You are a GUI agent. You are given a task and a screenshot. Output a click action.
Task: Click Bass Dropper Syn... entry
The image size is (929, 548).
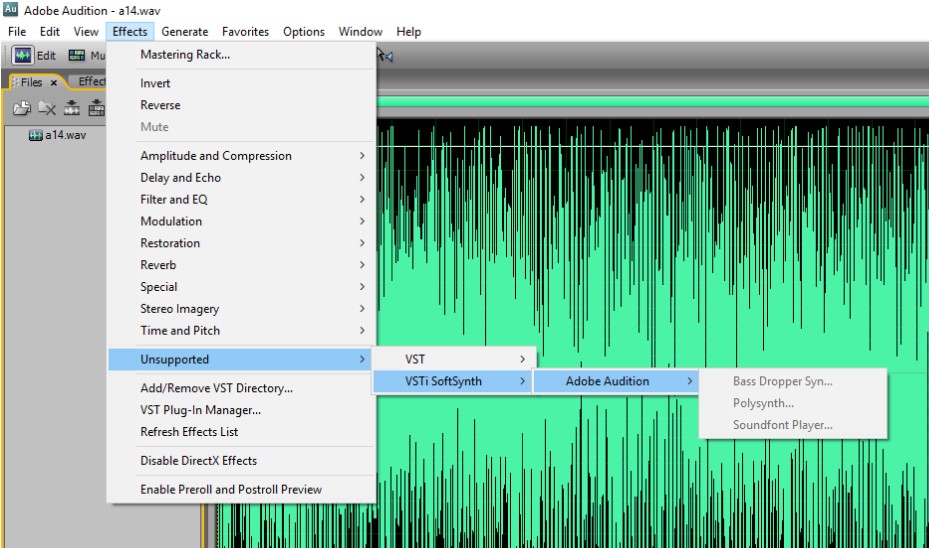(793, 381)
